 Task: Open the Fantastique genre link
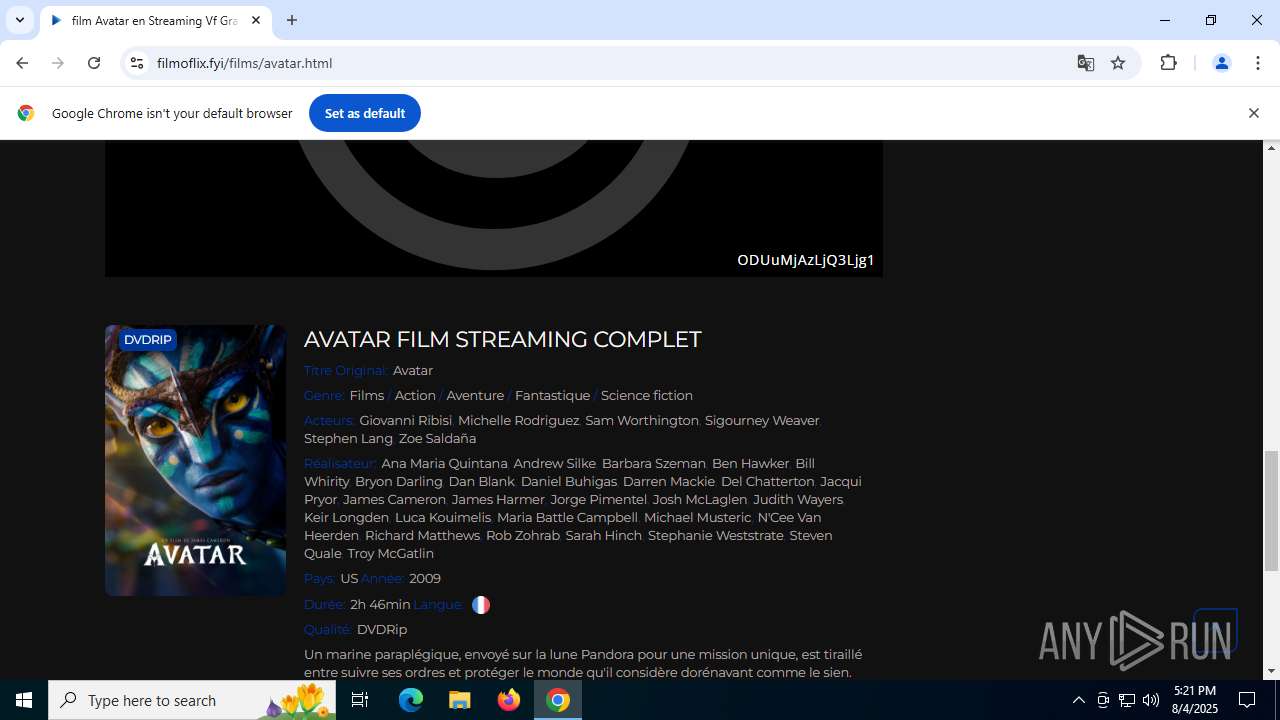click(552, 395)
